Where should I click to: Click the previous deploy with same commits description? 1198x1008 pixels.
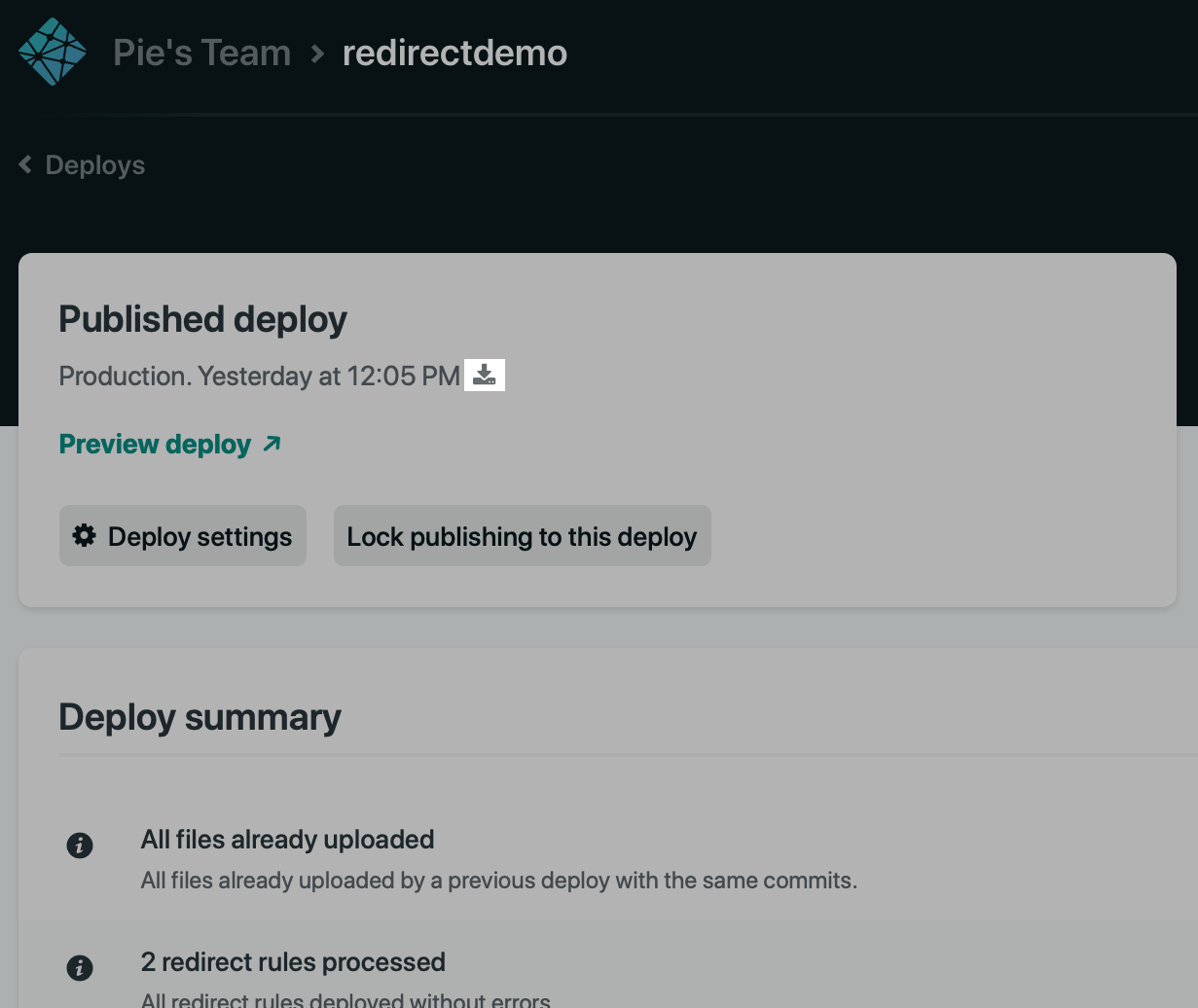(x=498, y=881)
